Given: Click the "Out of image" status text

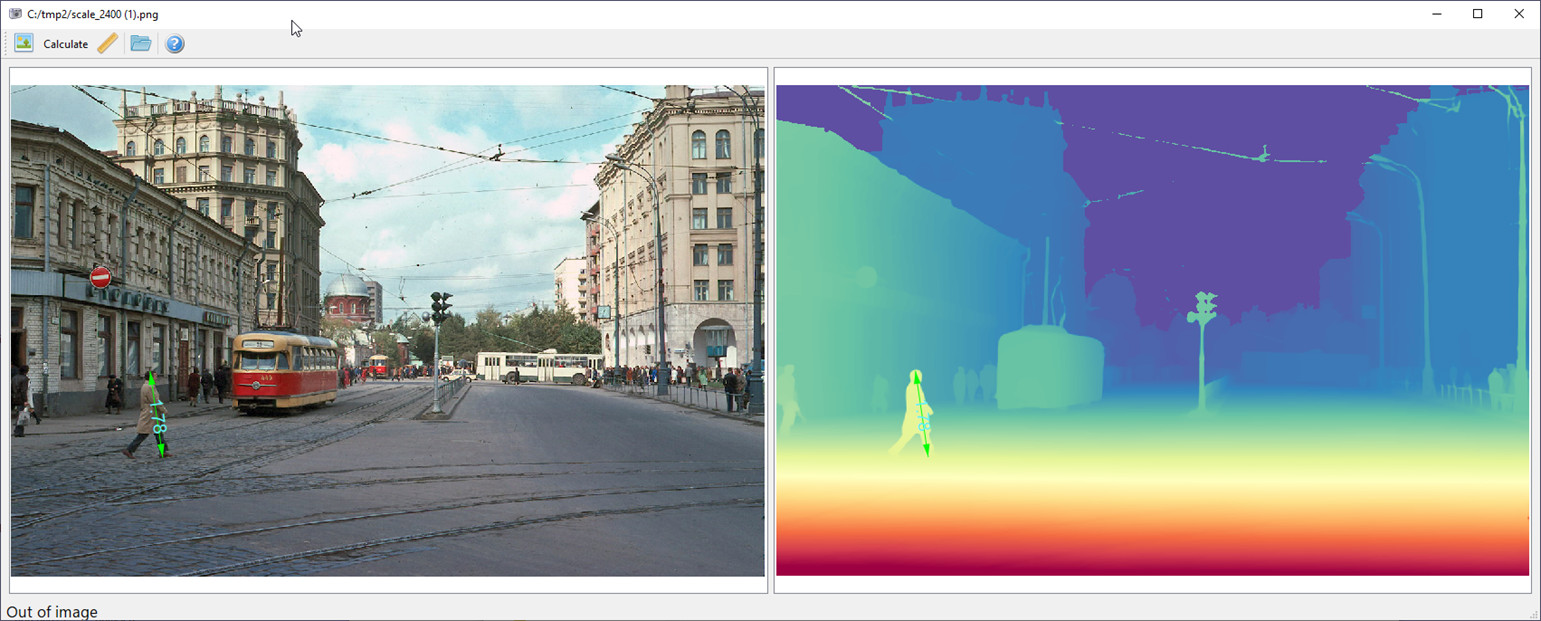Looking at the screenshot, I should (x=52, y=611).
